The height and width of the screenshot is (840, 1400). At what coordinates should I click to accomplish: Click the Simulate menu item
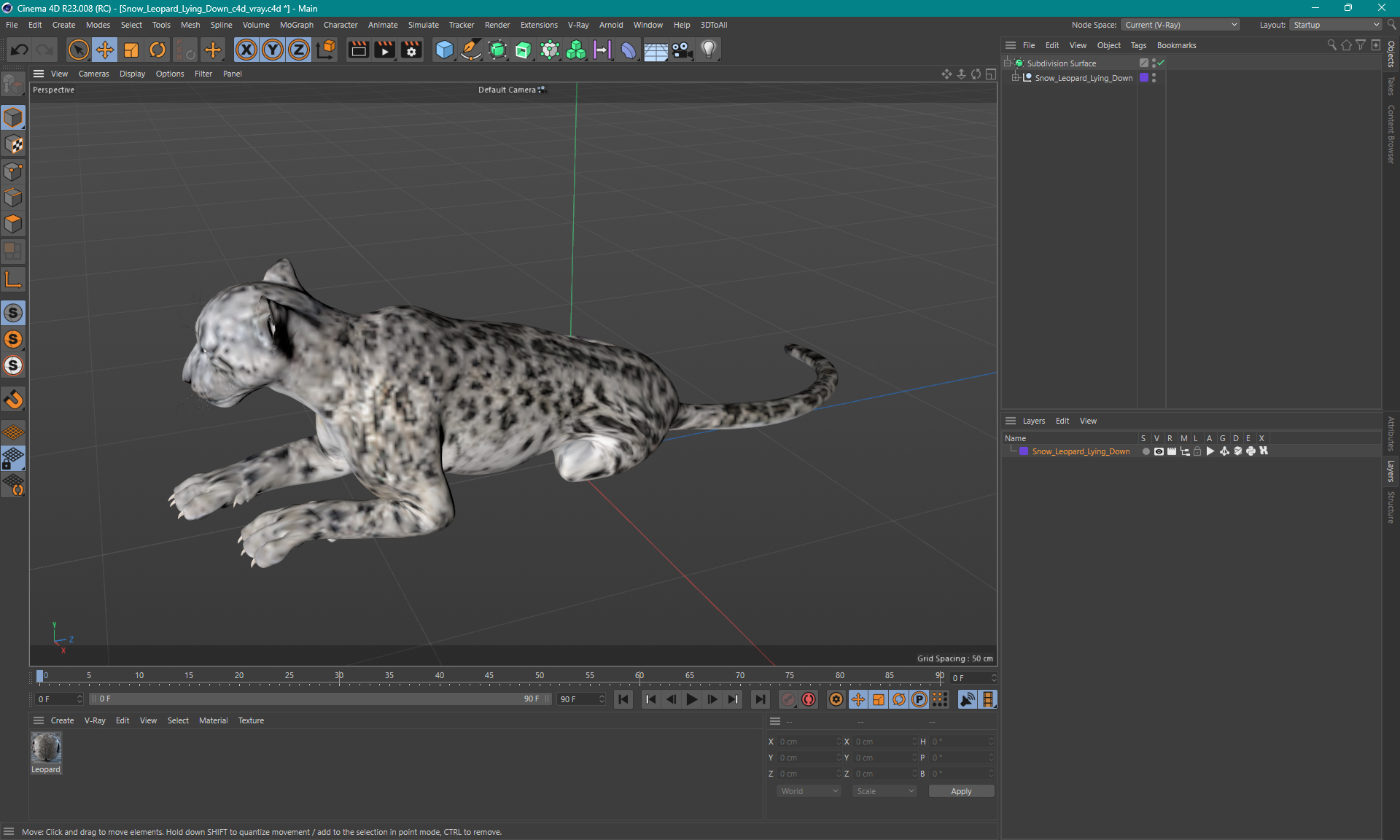421,24
